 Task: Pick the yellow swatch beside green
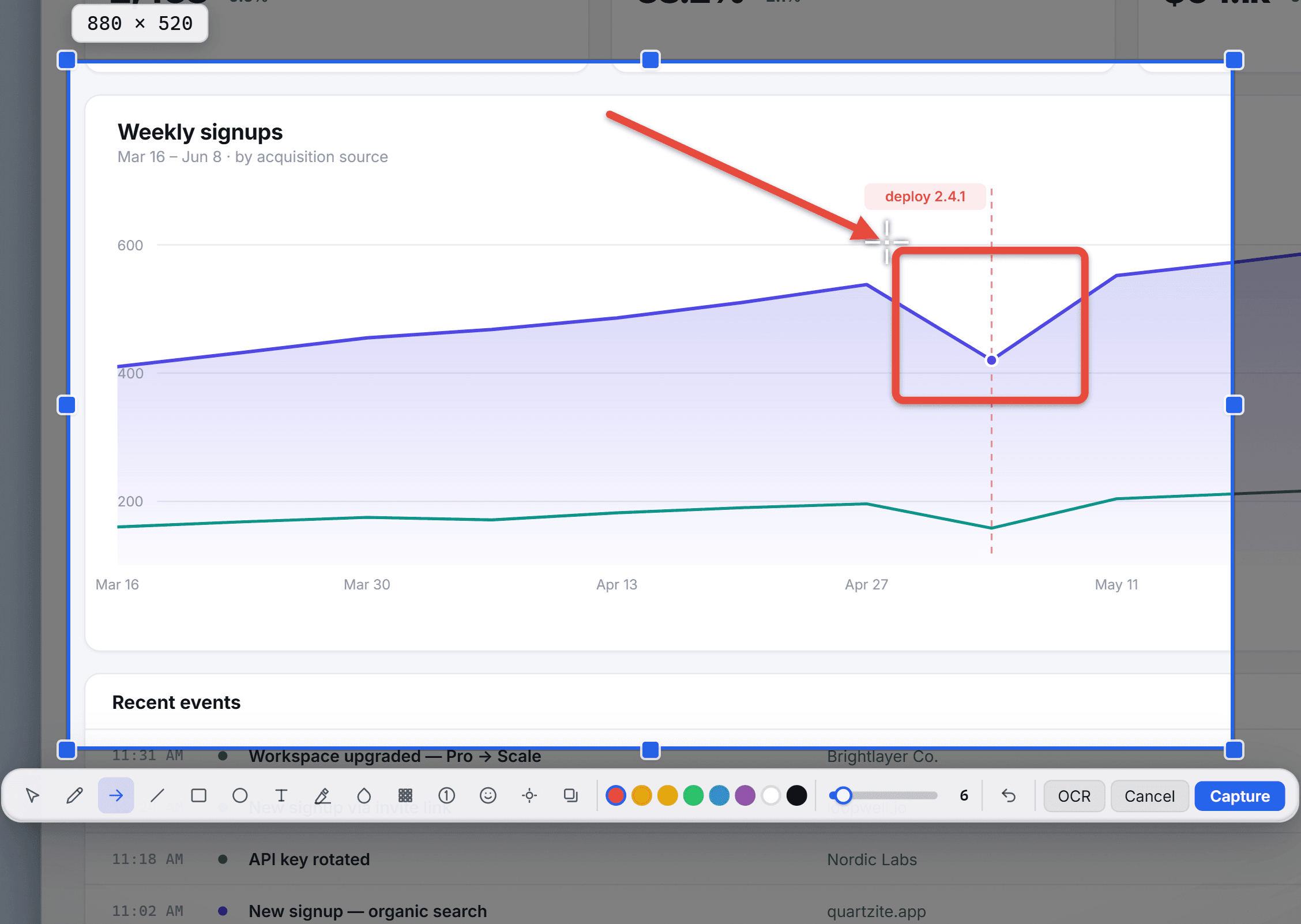point(668,796)
